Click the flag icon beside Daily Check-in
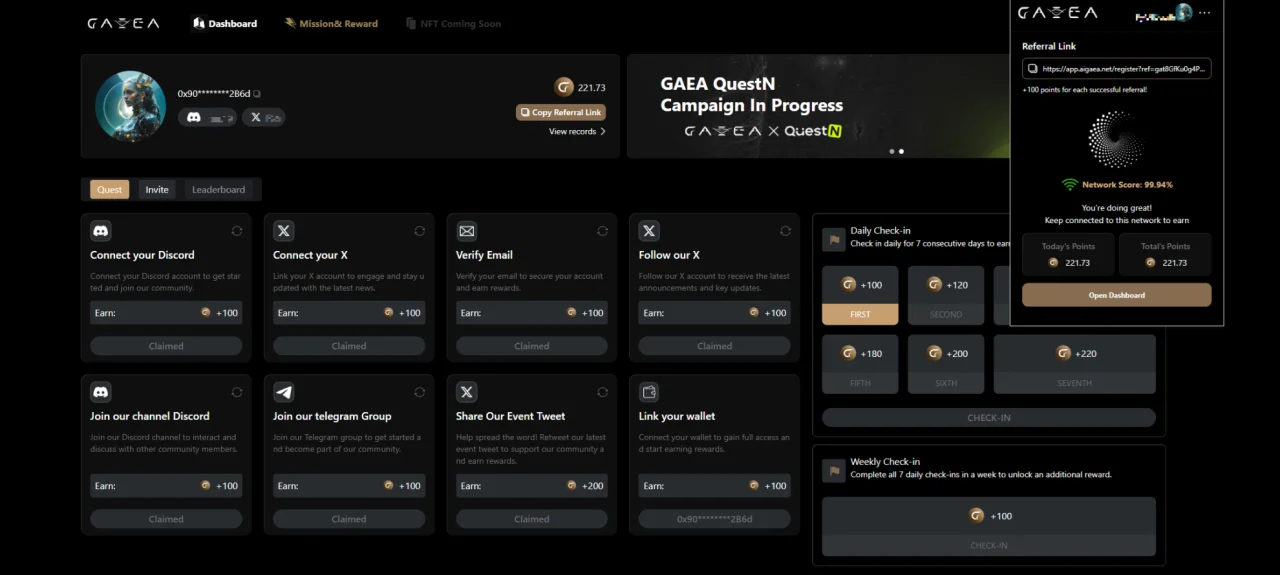1280x575 pixels. click(x=833, y=239)
